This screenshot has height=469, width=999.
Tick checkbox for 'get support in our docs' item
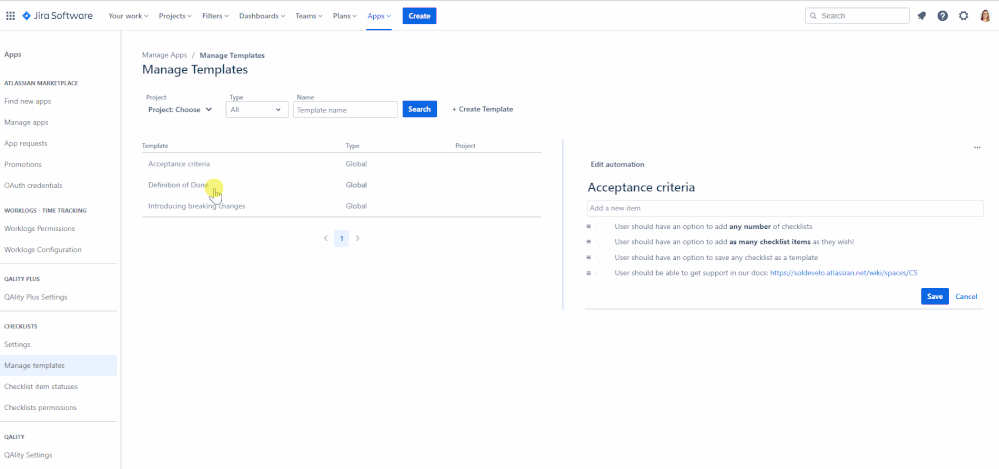coord(600,273)
